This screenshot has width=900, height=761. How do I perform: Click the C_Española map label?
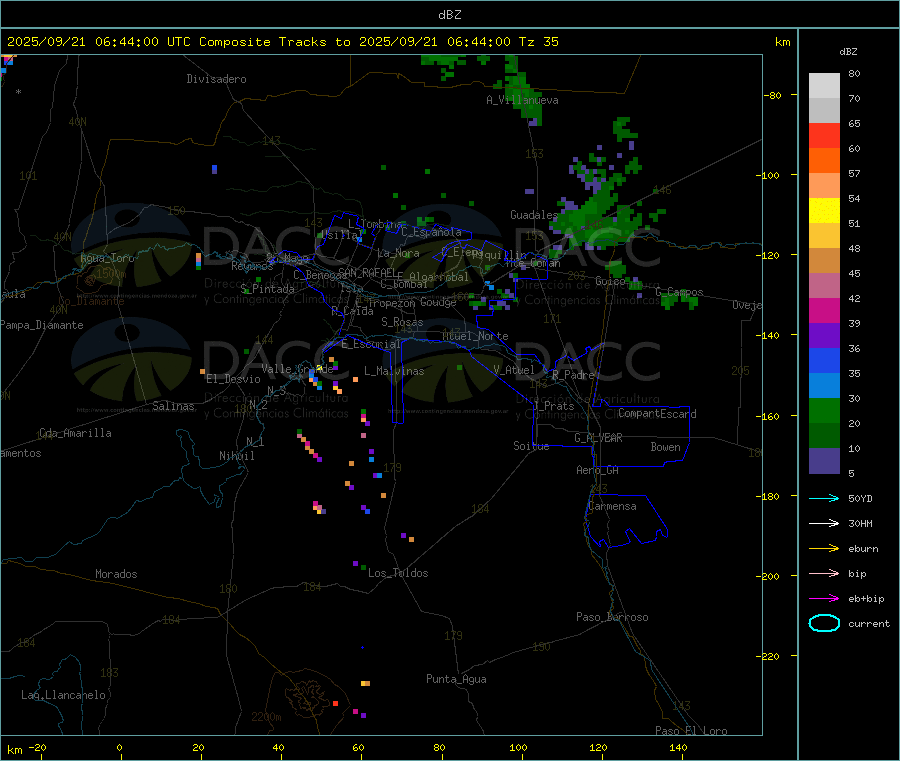click(431, 232)
